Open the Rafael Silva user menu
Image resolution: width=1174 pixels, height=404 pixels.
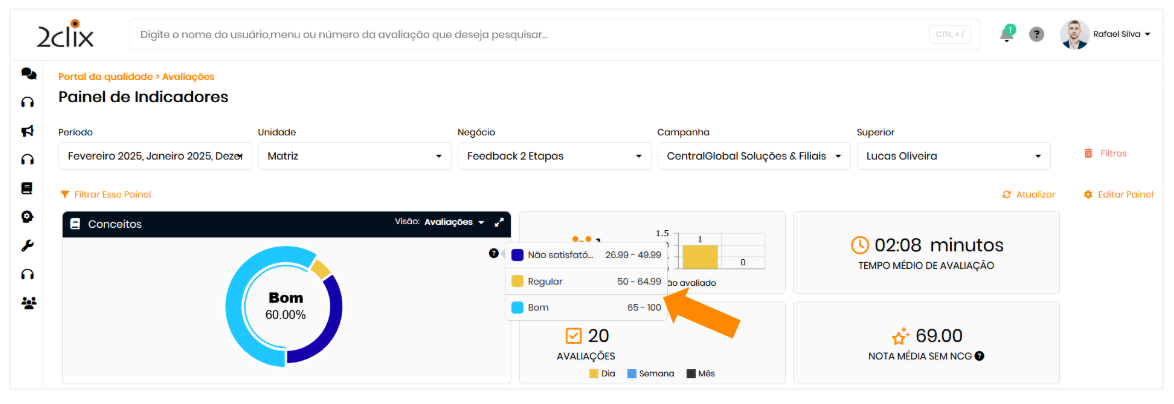[1106, 34]
